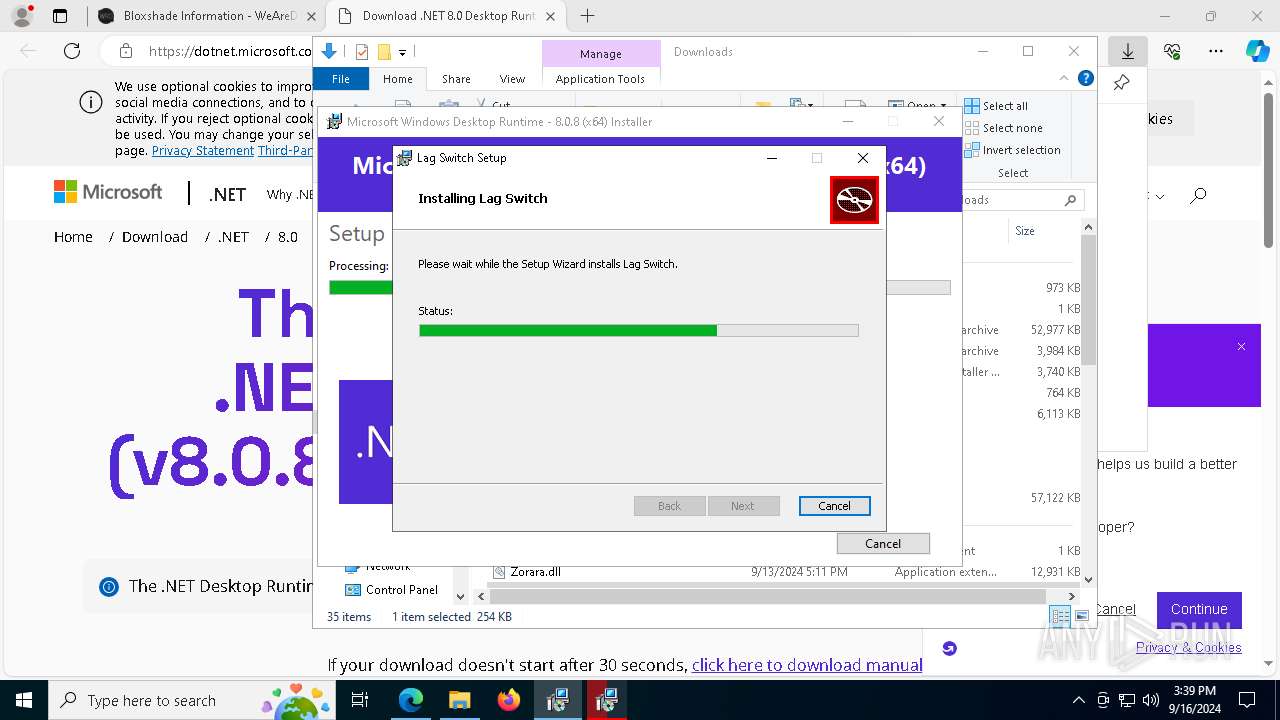
Task: Click the Microsoft logo on the page
Action: [x=108, y=192]
